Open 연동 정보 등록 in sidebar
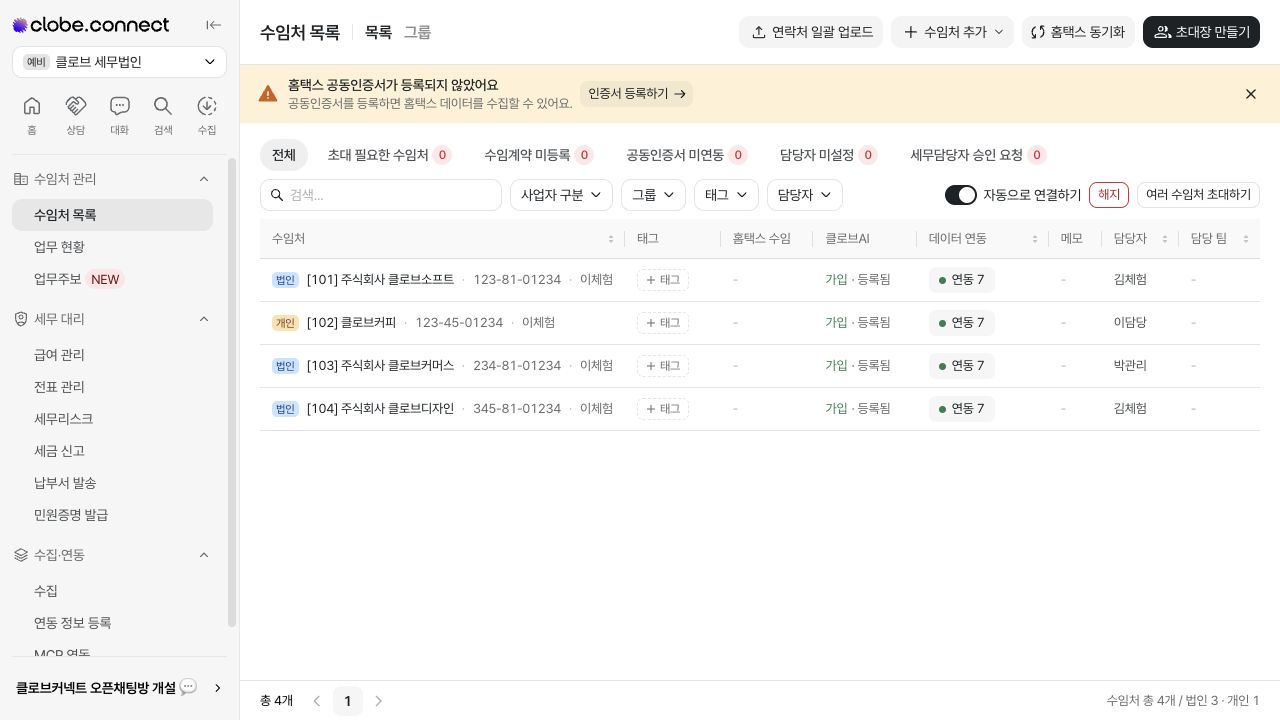The height and width of the screenshot is (720, 1280). [x=112, y=623]
